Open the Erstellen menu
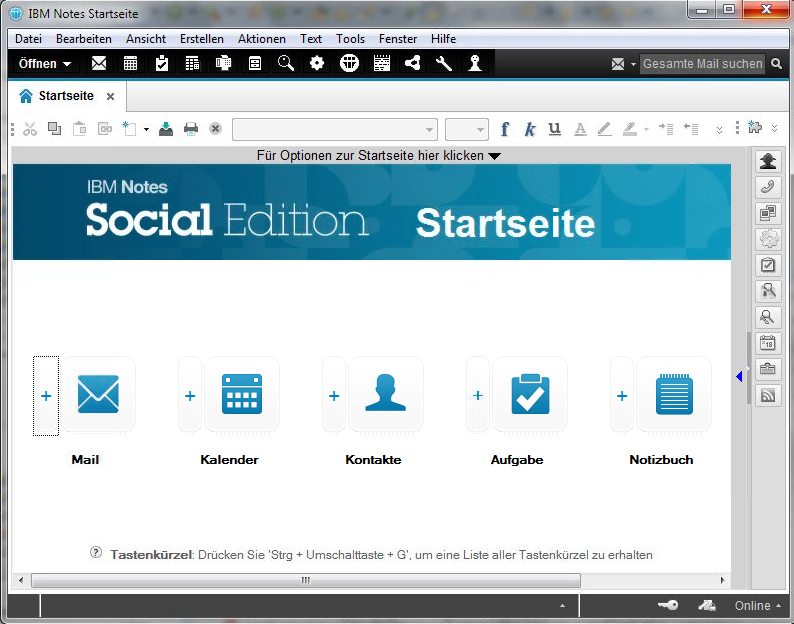This screenshot has width=794, height=624. [202, 39]
